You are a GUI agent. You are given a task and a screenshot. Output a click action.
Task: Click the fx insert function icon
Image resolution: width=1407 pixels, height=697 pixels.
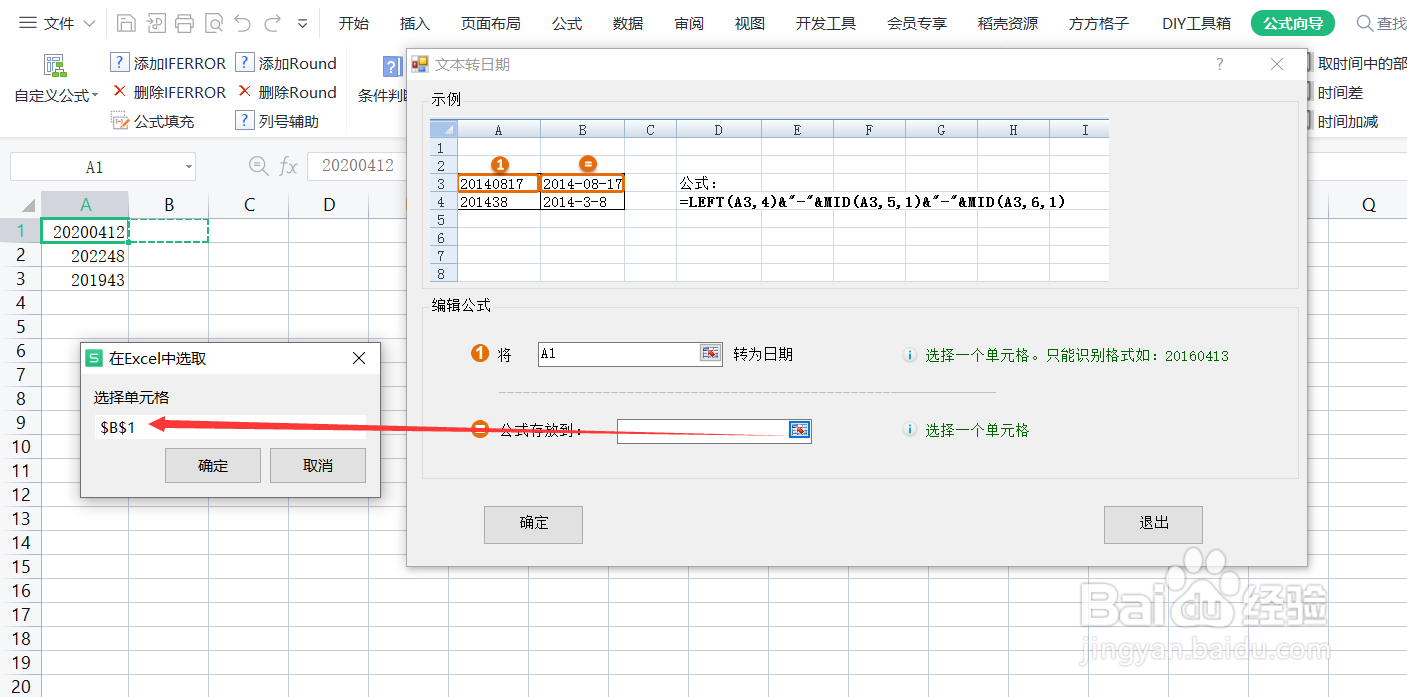[x=288, y=166]
